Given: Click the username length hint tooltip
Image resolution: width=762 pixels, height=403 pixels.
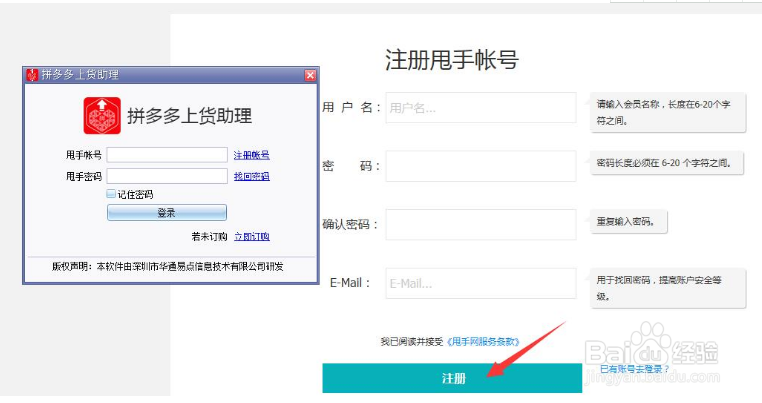Looking at the screenshot, I should (x=668, y=112).
